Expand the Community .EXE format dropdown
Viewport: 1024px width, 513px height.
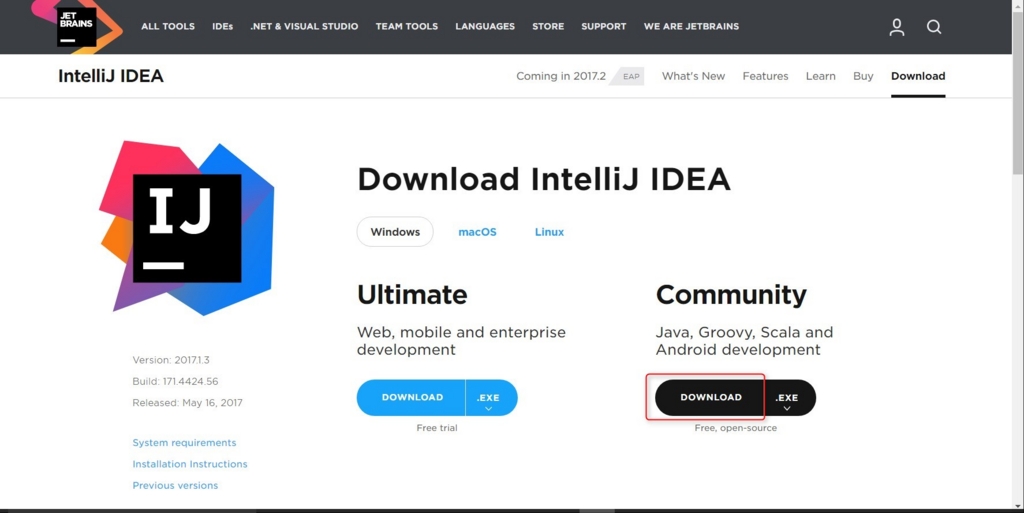coord(790,397)
